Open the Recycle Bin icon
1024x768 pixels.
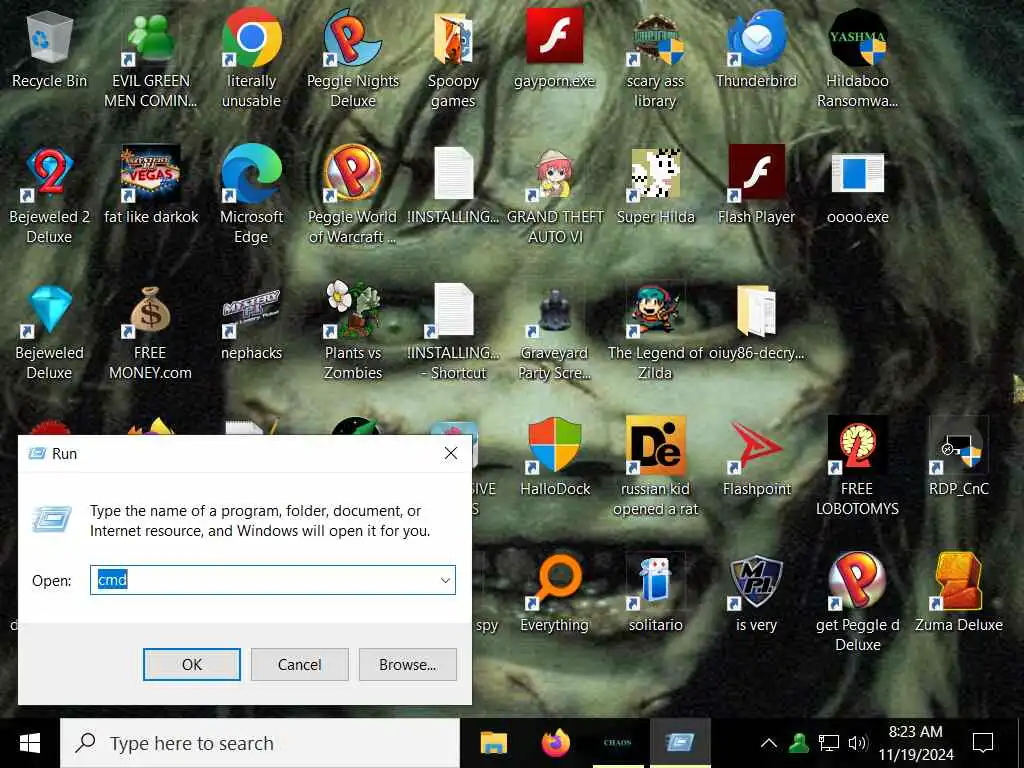(50, 39)
